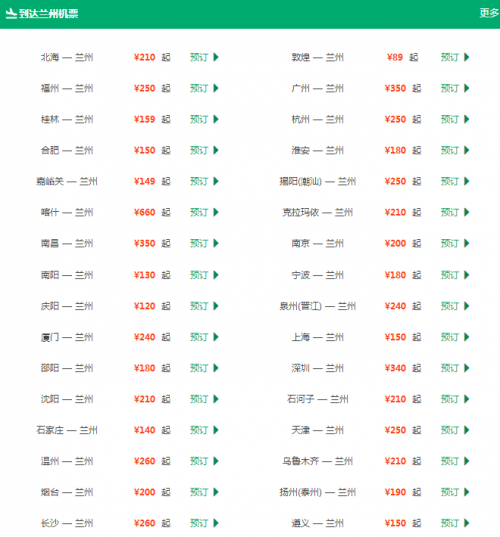Viewport: 500px width, 537px height.
Task: Click the ¥660 price for 喀什—兰州
Action: 145,212
